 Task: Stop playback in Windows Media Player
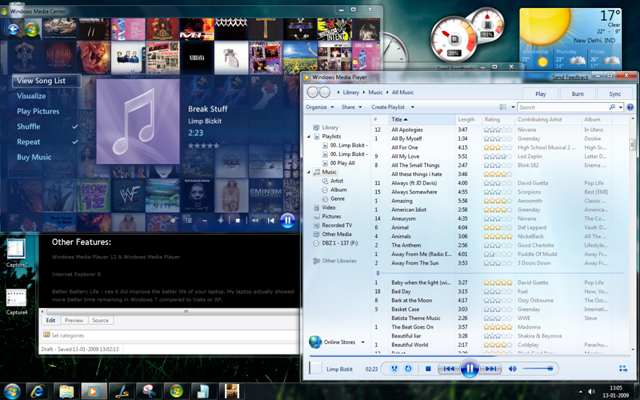tap(428, 369)
